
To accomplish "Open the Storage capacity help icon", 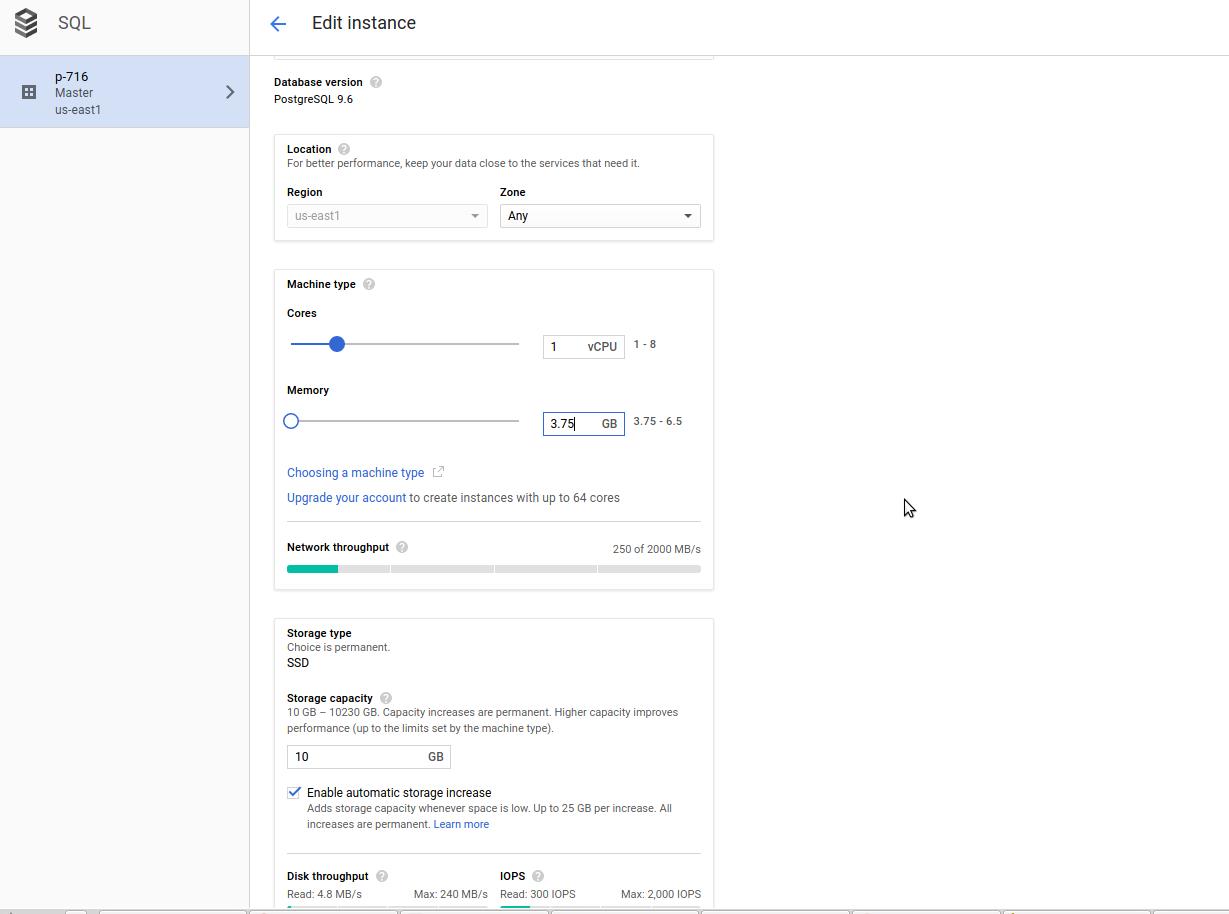I will pos(386,698).
